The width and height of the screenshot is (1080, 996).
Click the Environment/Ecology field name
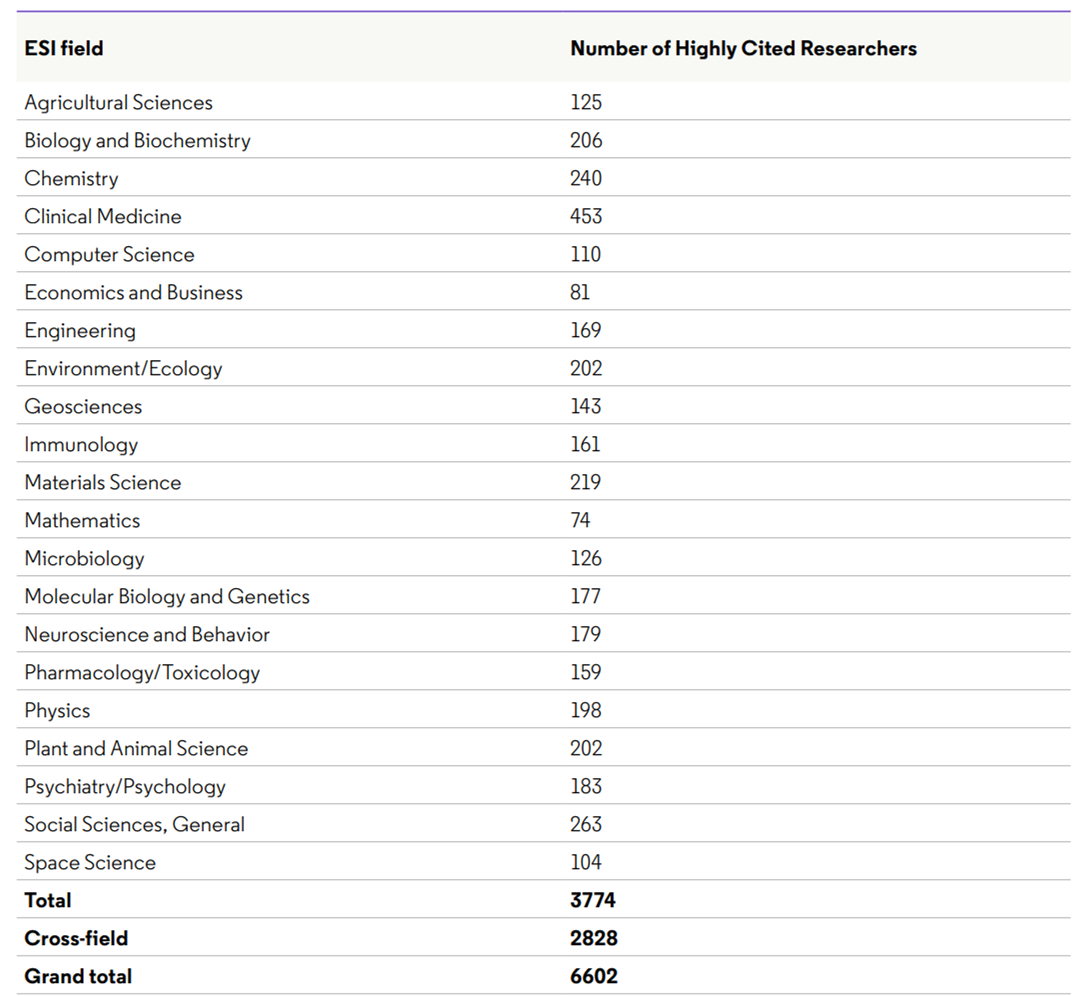pyautogui.click(x=123, y=368)
